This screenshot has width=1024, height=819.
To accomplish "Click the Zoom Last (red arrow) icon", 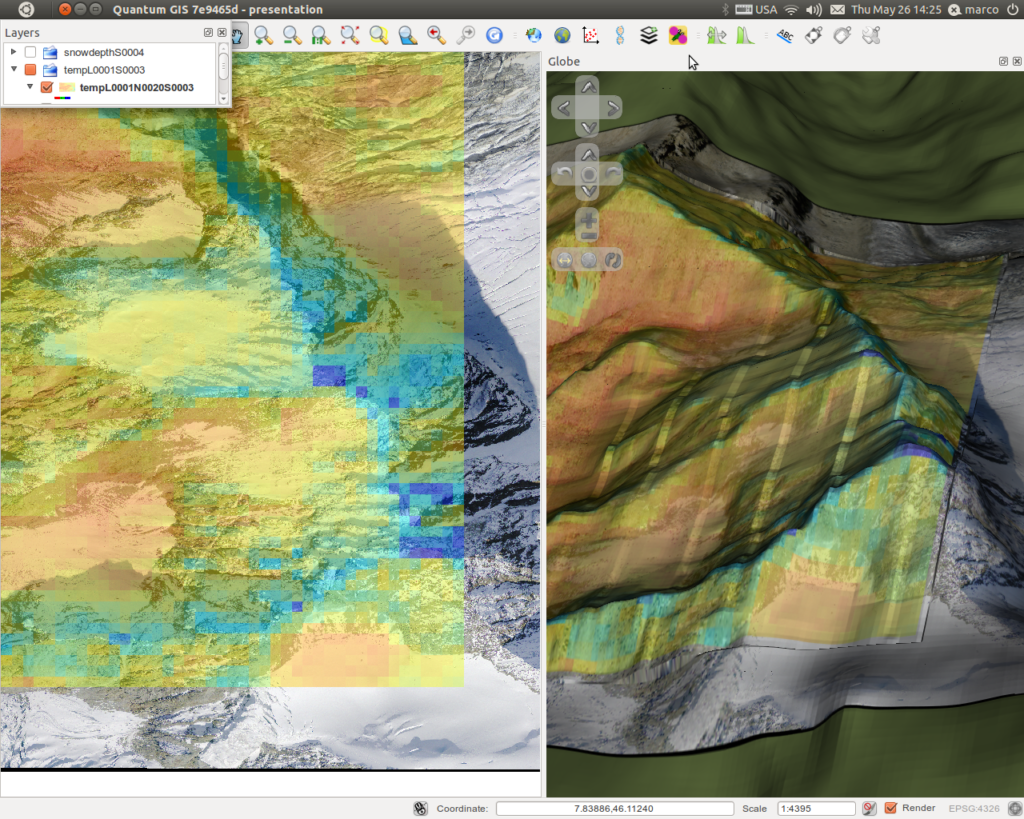I will (436, 35).
